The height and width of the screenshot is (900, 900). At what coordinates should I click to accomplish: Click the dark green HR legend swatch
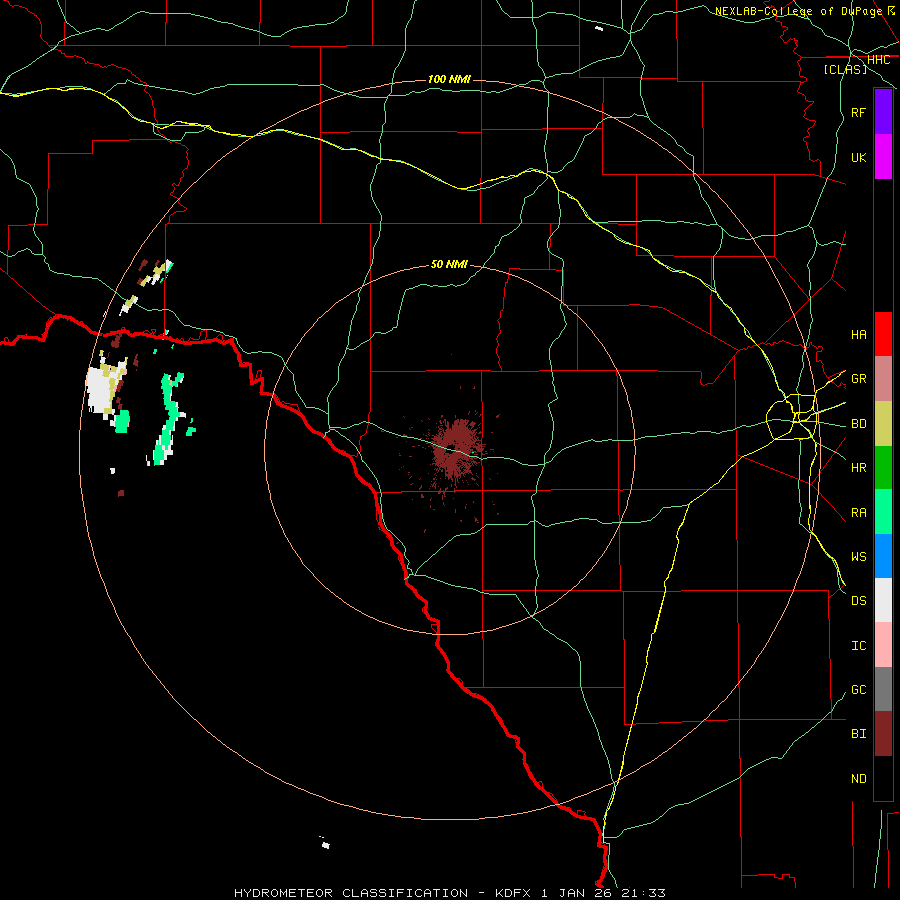883,468
